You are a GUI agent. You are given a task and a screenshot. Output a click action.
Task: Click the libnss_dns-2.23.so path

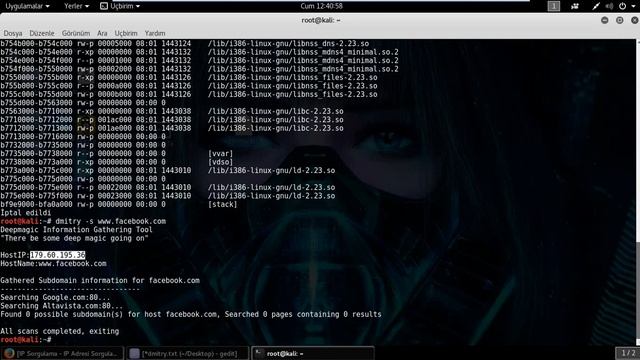(x=288, y=44)
